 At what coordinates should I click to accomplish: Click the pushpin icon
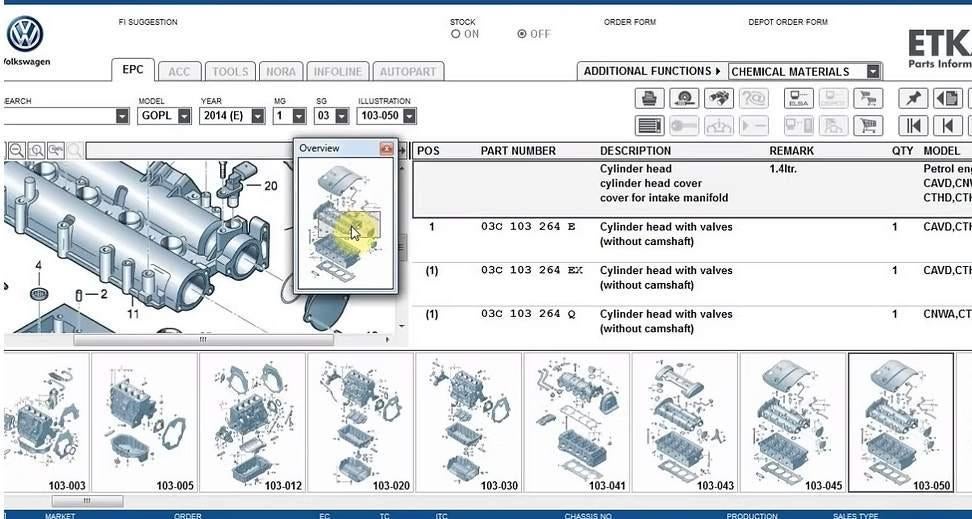912,98
